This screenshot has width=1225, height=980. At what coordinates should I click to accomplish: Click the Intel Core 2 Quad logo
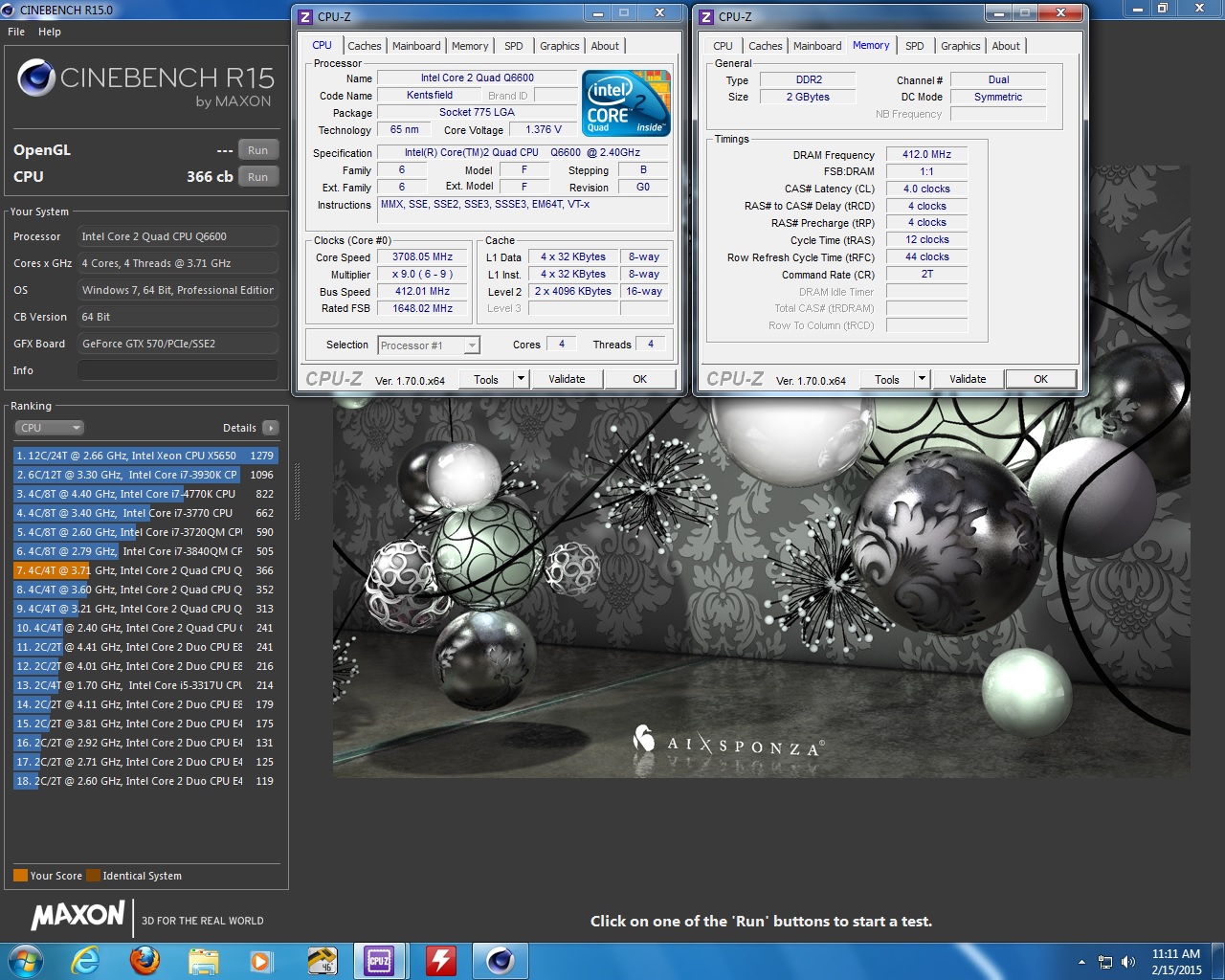[x=627, y=103]
